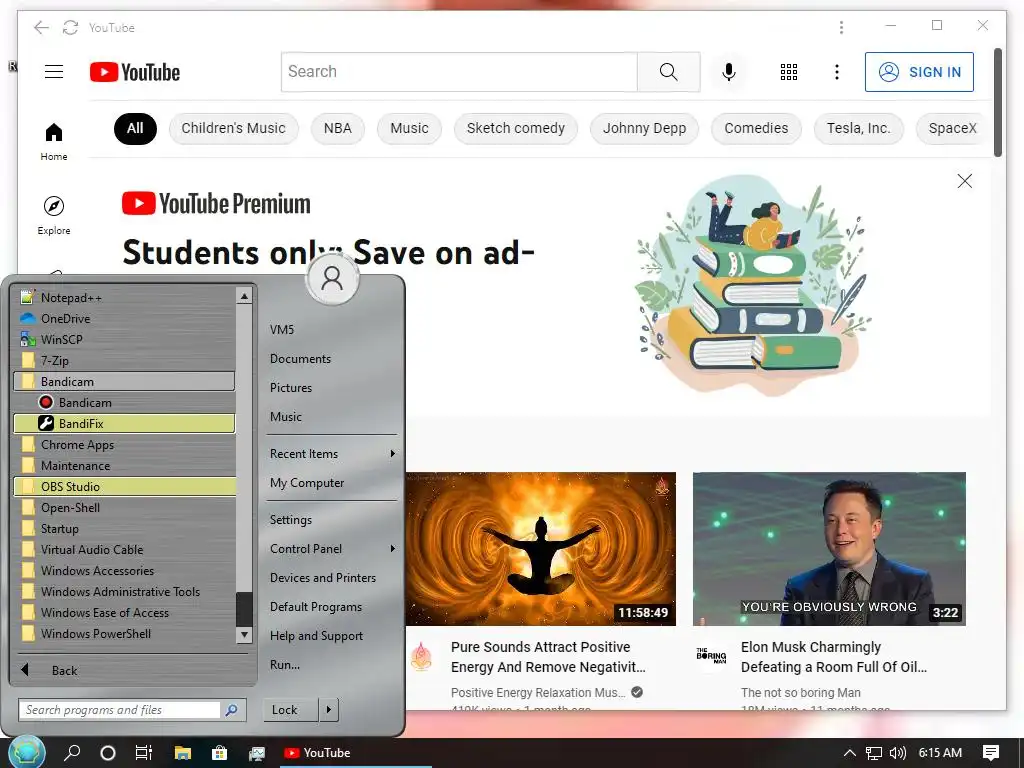Expand the Recent Items submenu
Image resolution: width=1024 pixels, height=768 pixels.
pos(332,454)
